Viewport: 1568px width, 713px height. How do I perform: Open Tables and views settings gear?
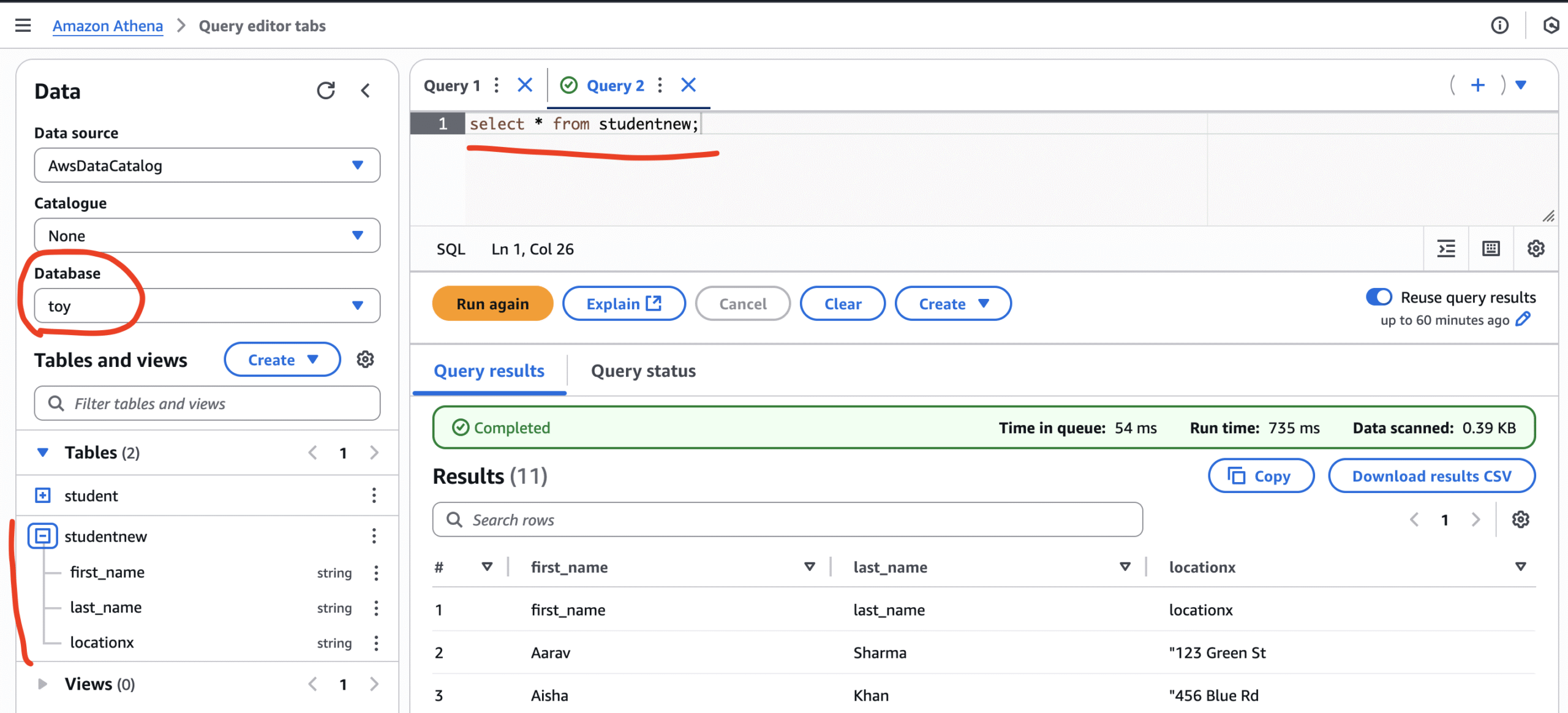(365, 360)
